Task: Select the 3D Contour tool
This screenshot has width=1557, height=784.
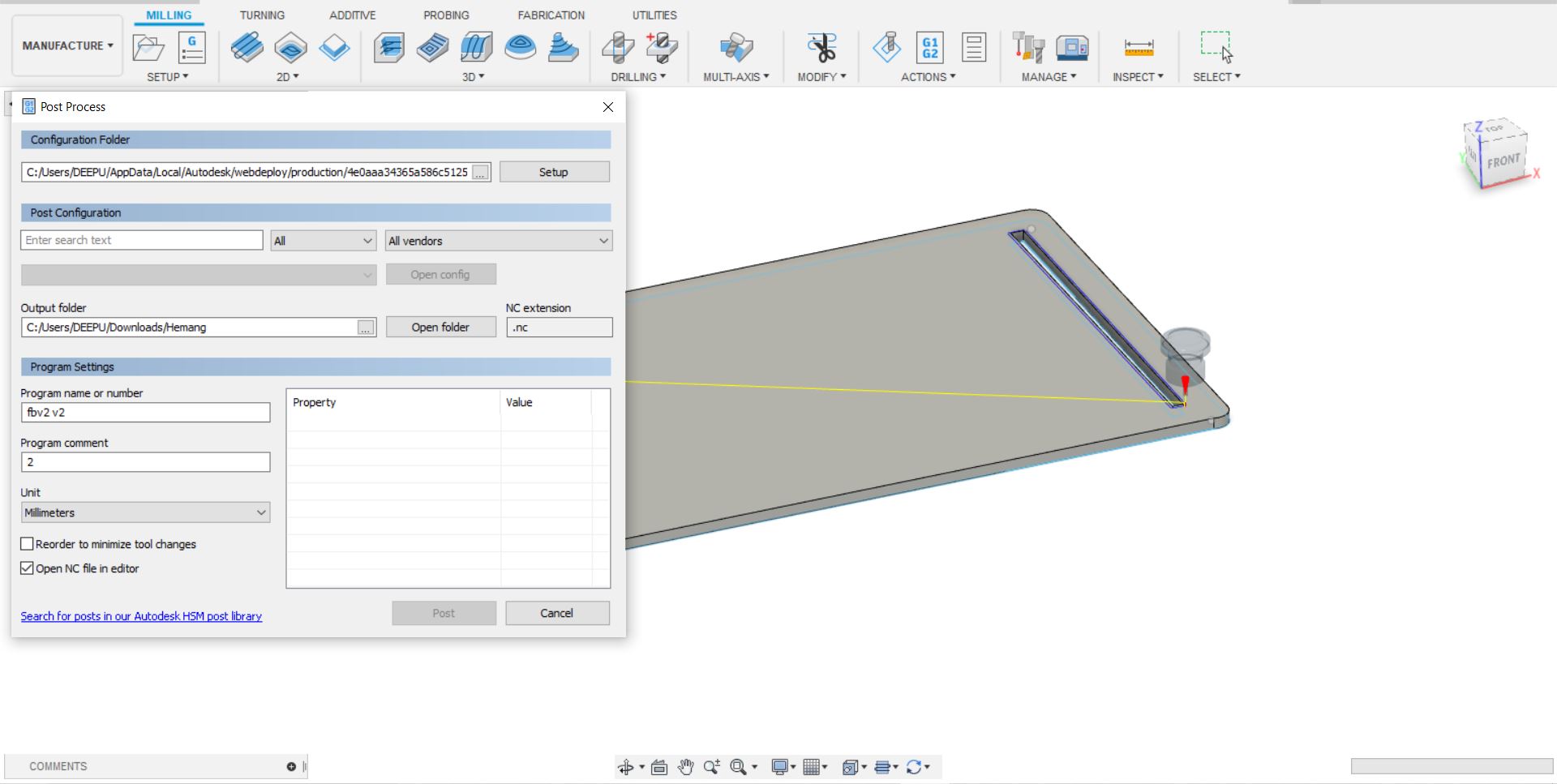Action: pyautogui.click(x=520, y=48)
